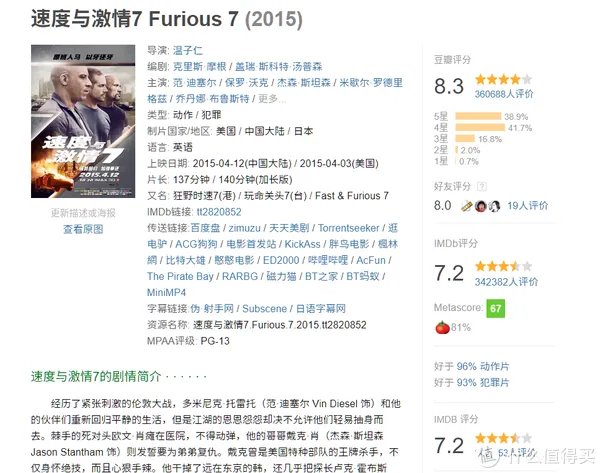Click 更新描述或海报 under the poster
Viewport: 600px width, 473px height.
[82, 213]
